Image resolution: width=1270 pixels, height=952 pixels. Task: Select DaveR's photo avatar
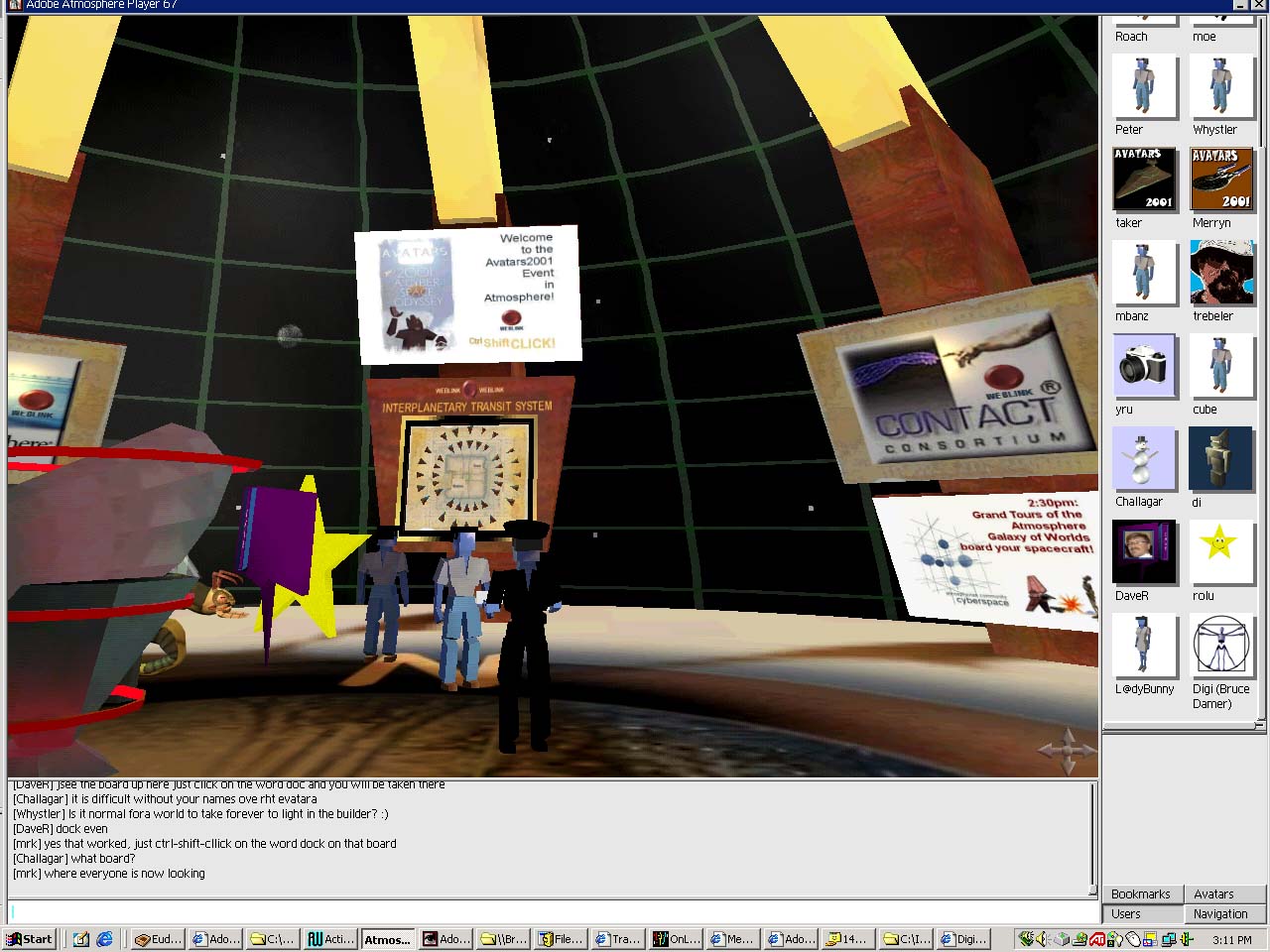pos(1144,552)
